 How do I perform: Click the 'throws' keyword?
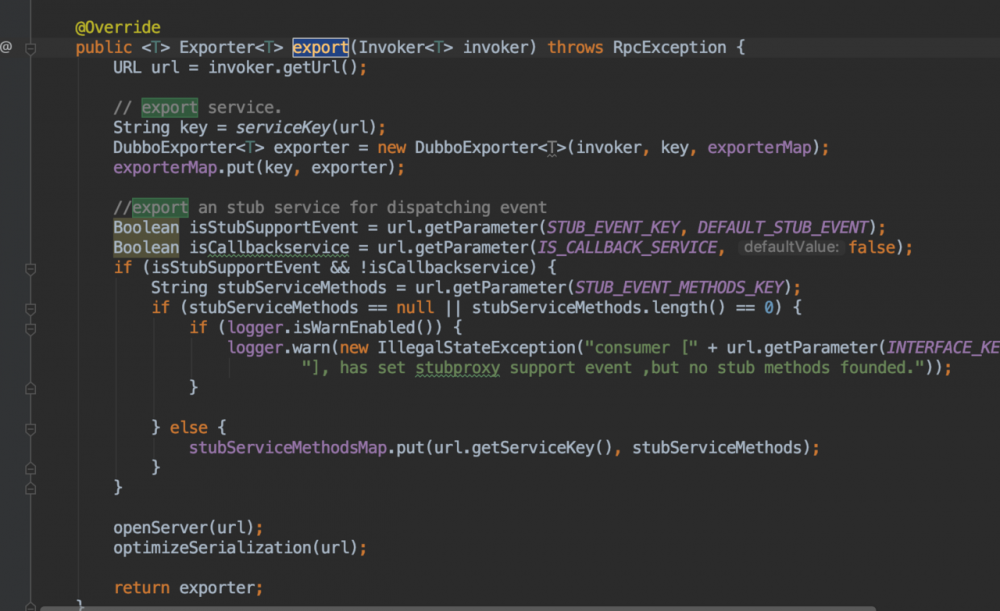[575, 47]
